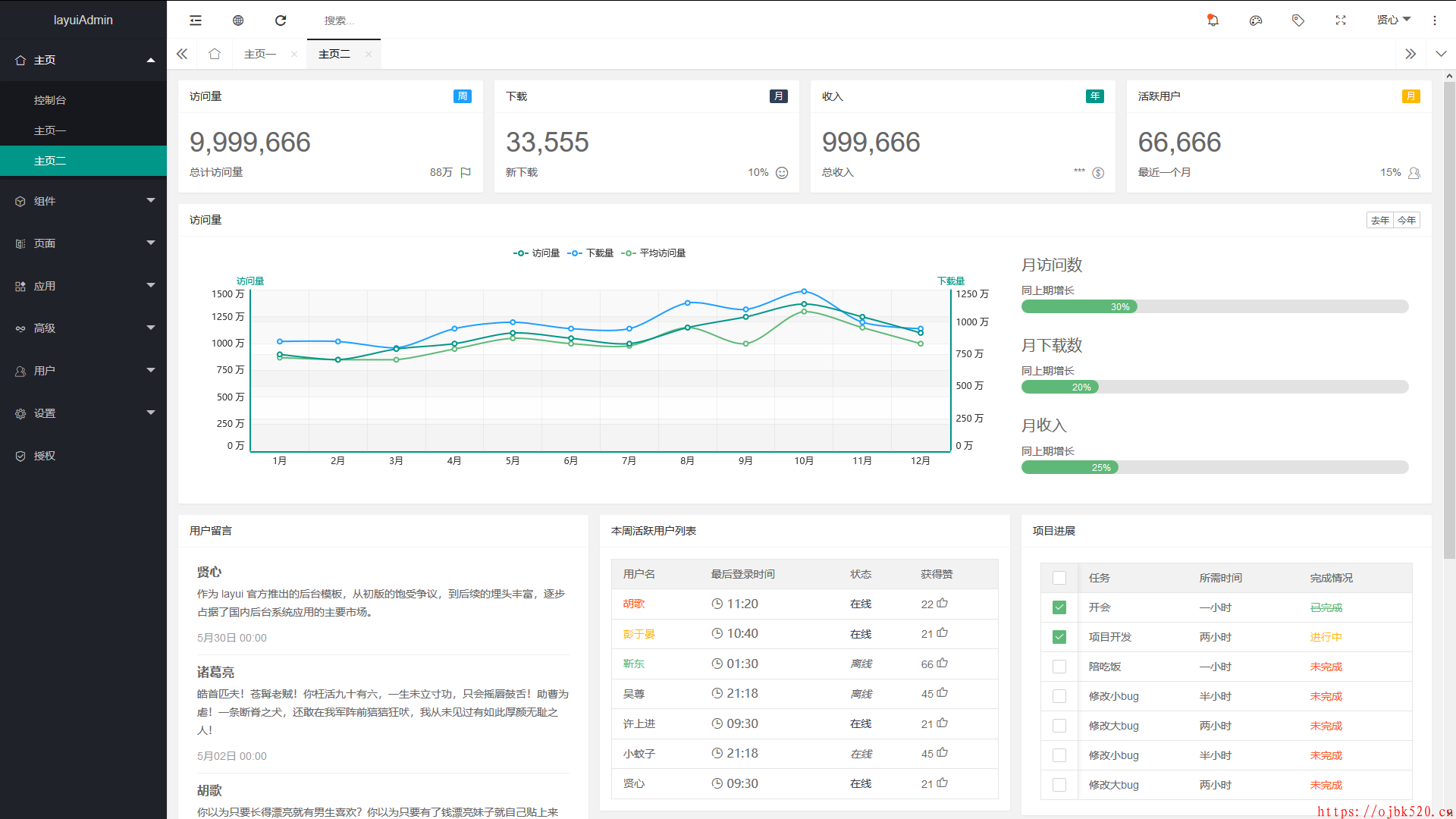Close the 主页二 tab
1456x819 pixels.
tap(369, 54)
